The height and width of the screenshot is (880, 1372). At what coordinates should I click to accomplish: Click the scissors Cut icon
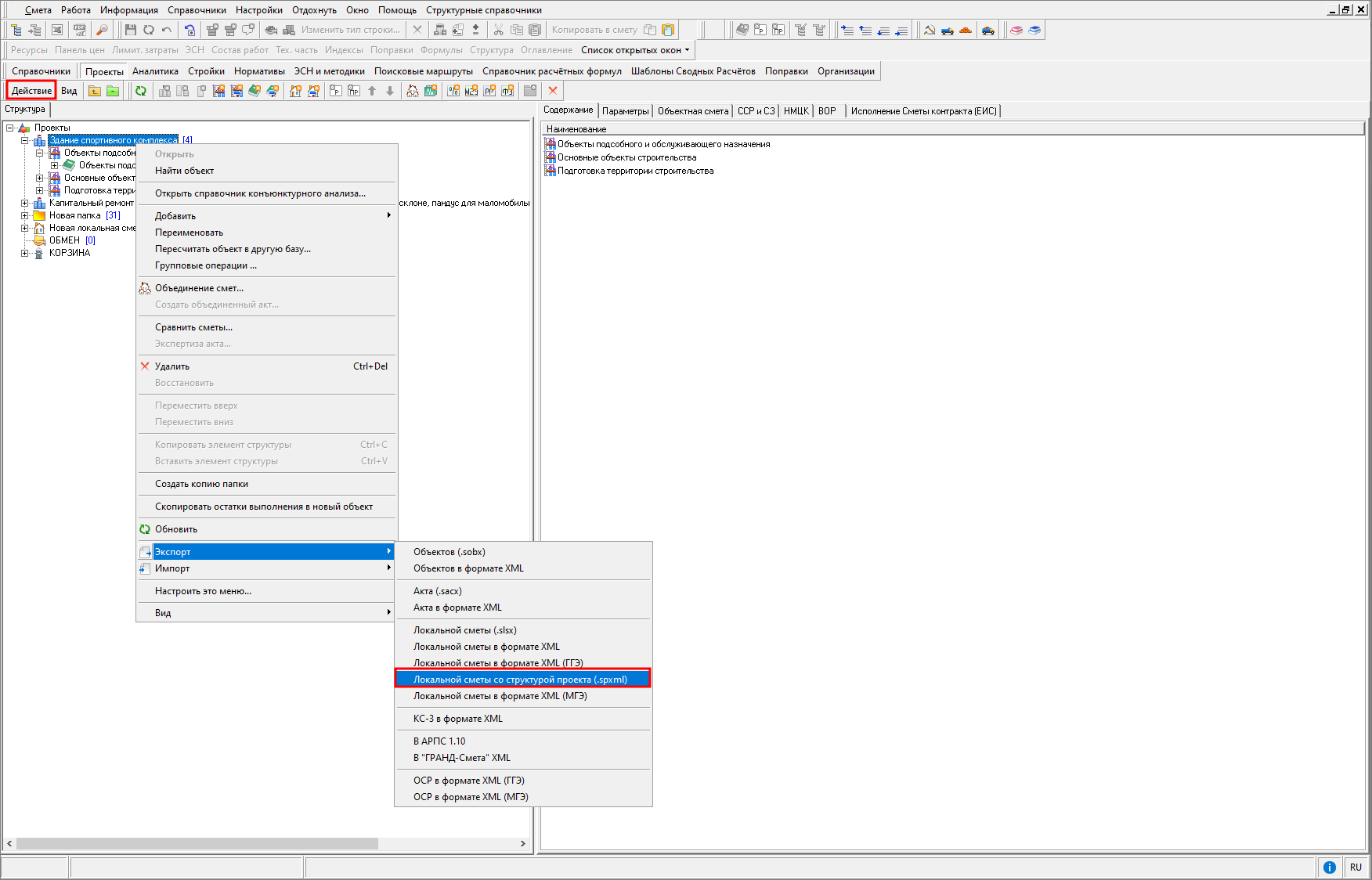pos(498,30)
